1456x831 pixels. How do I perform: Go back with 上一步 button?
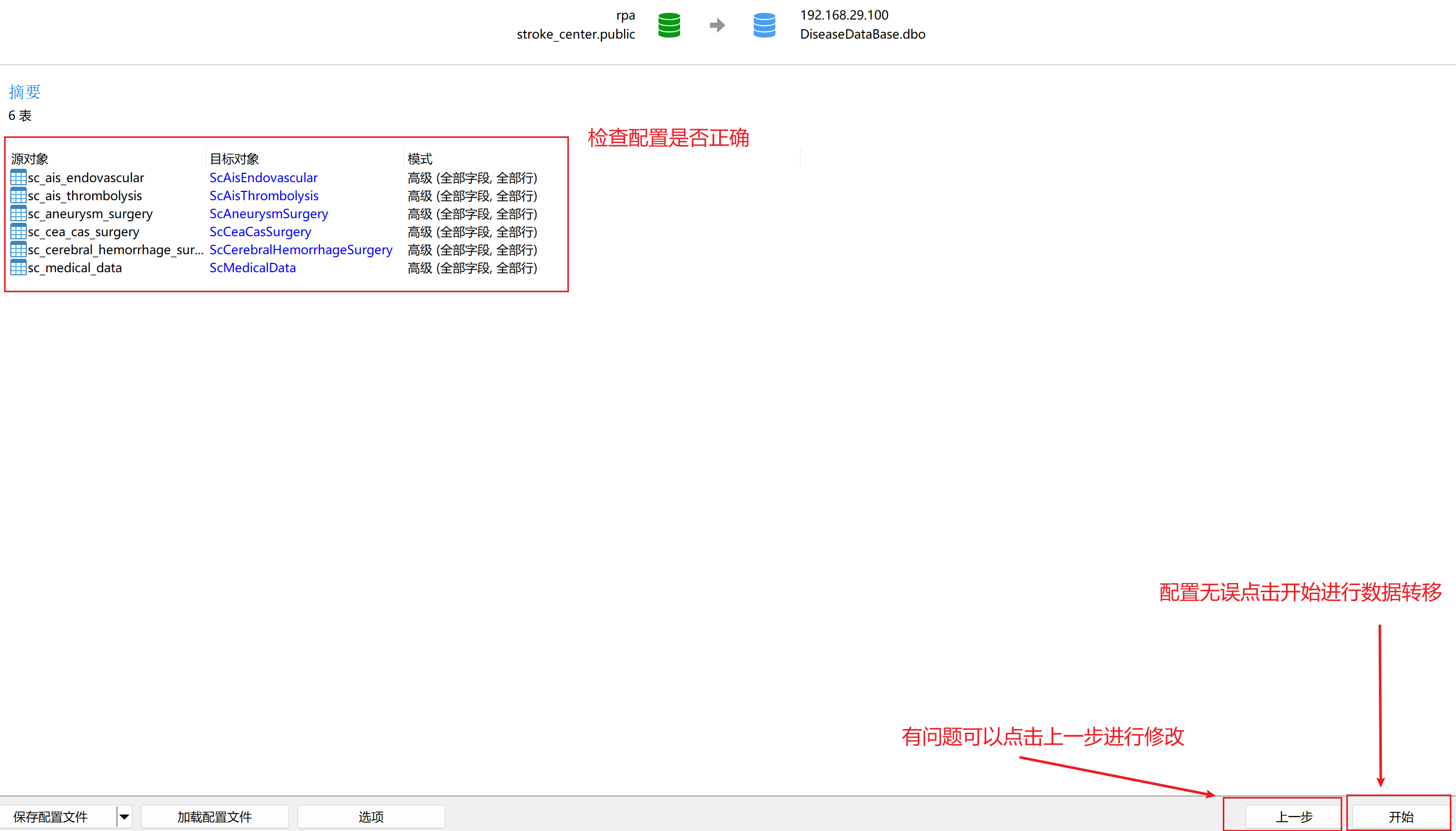(x=1293, y=817)
